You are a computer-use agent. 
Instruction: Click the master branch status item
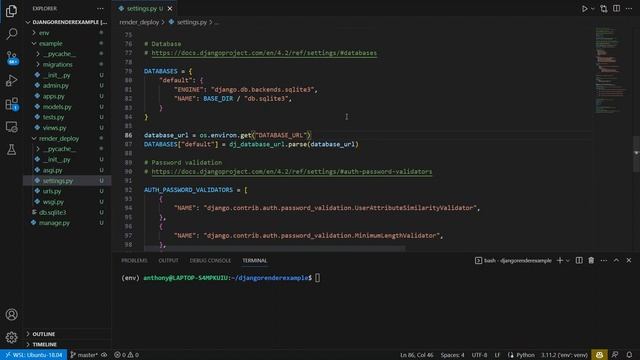click(x=84, y=355)
